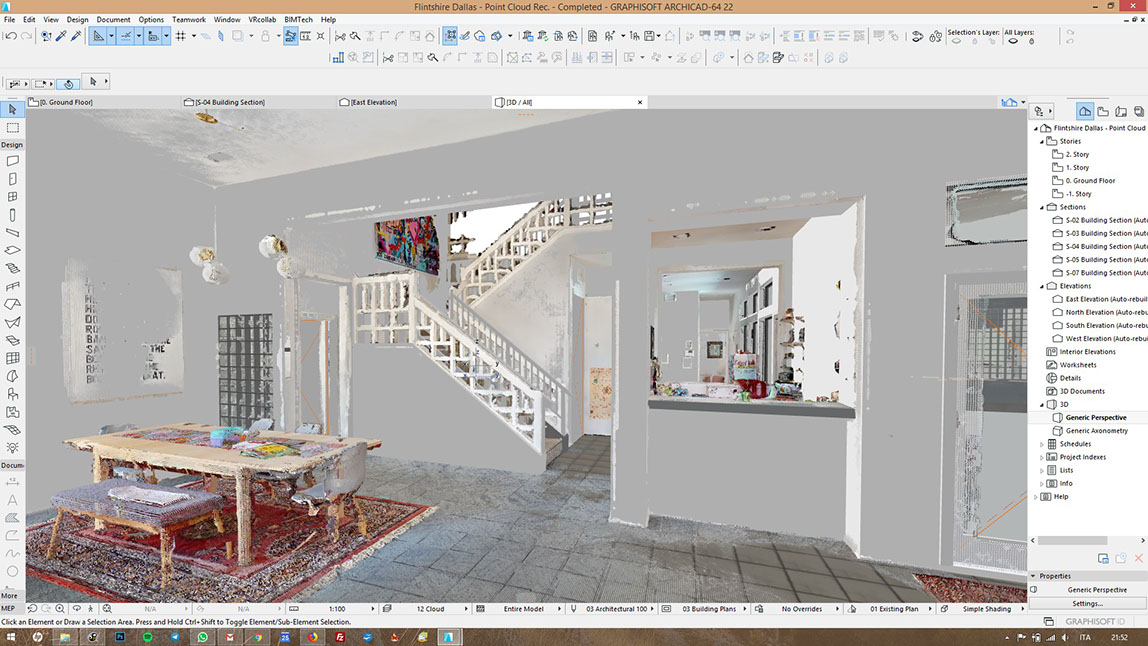
Task: Toggle the guide lines button
Action: tap(127, 36)
